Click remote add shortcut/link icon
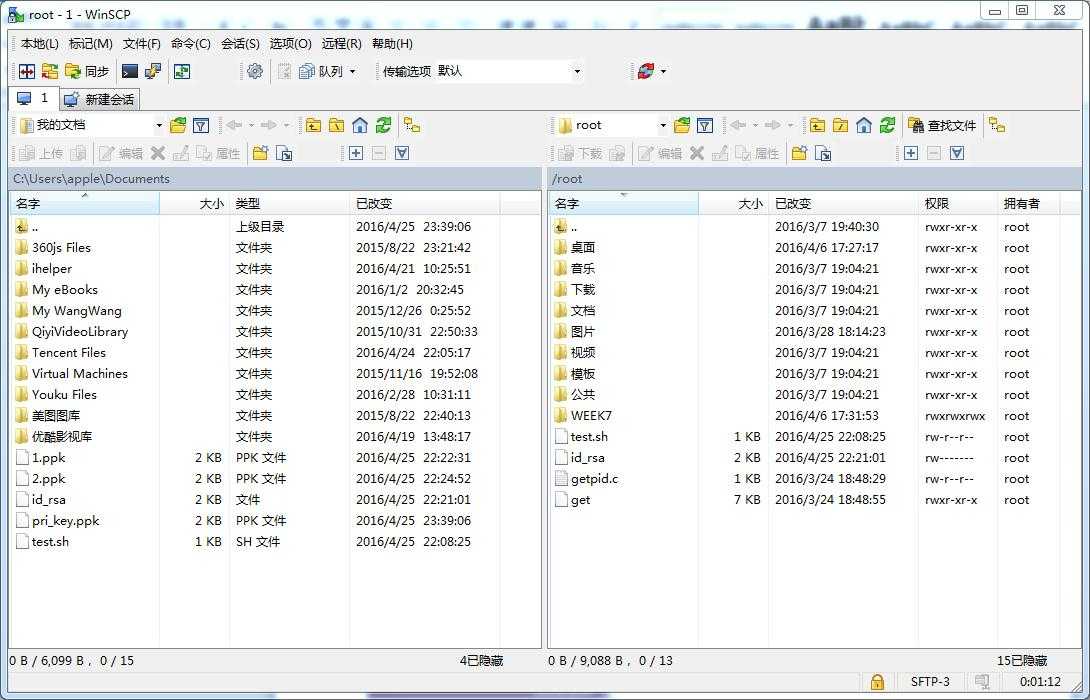1090x700 pixels. [x=823, y=153]
